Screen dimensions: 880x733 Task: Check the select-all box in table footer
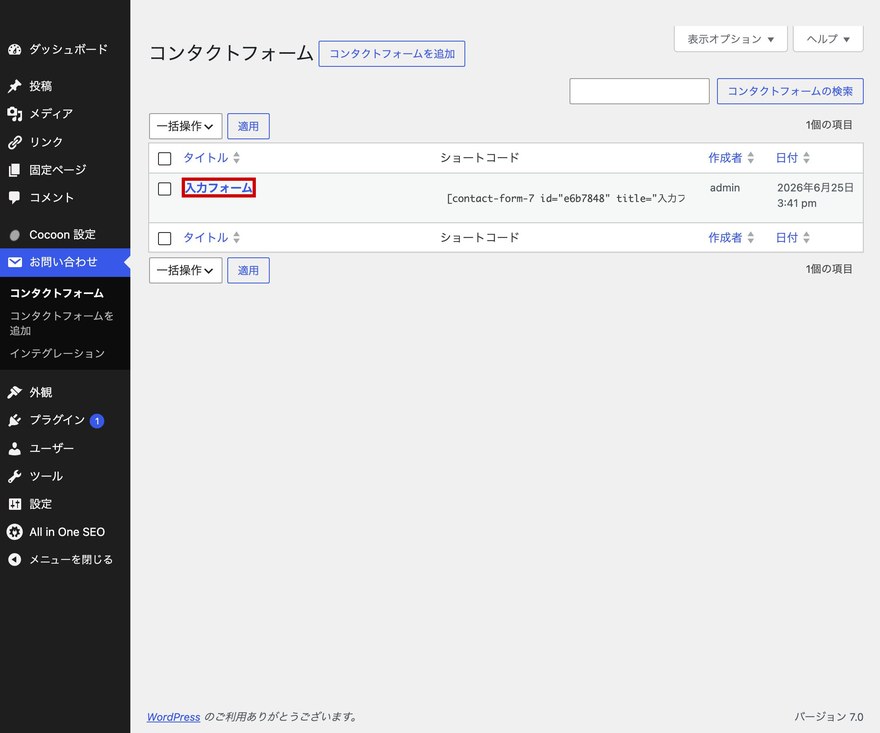coord(164,239)
